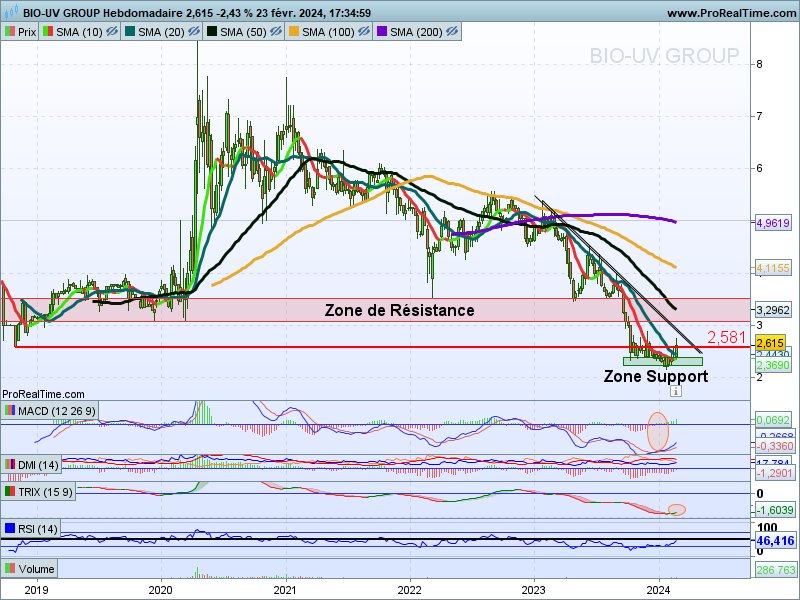Click the 2021 marker on the time axis
The image size is (800, 600).
tap(285, 590)
